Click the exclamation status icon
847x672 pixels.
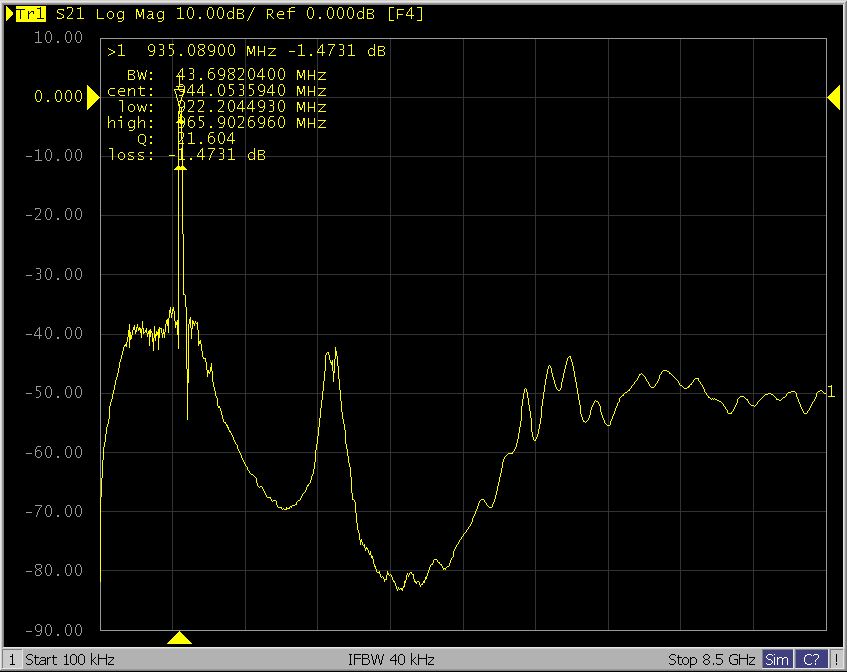[837, 660]
